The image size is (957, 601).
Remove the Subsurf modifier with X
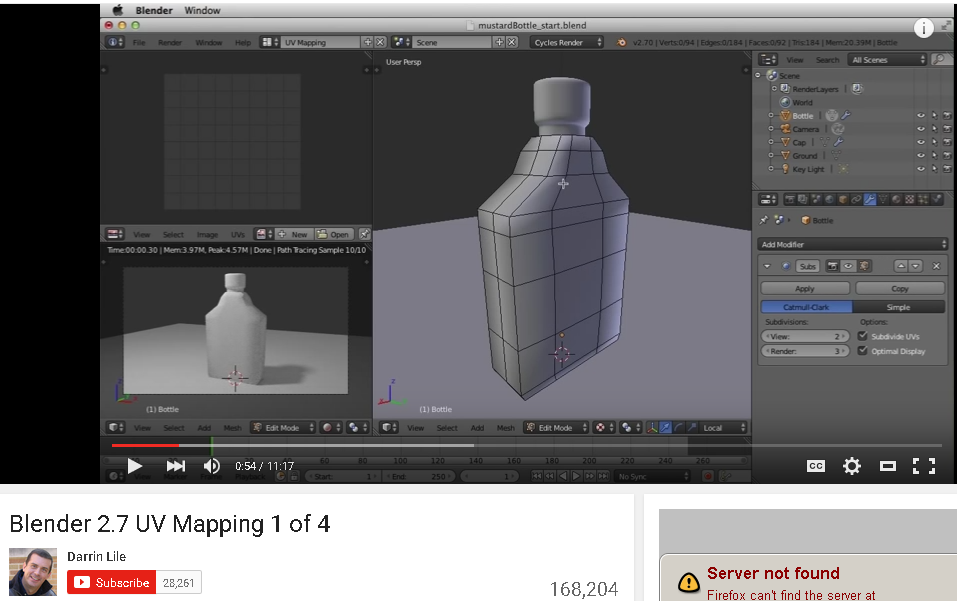point(936,266)
